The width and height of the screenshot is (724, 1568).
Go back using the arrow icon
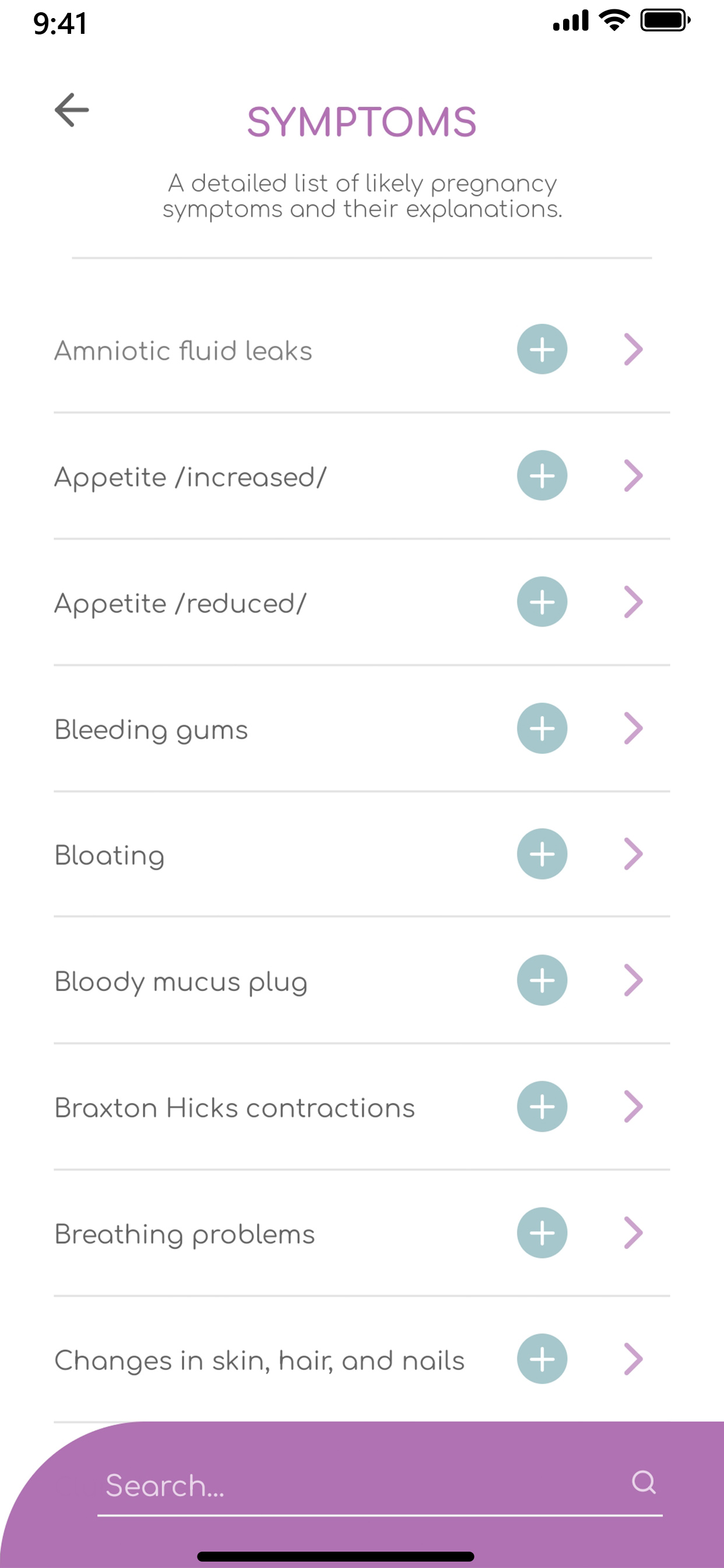tap(72, 110)
